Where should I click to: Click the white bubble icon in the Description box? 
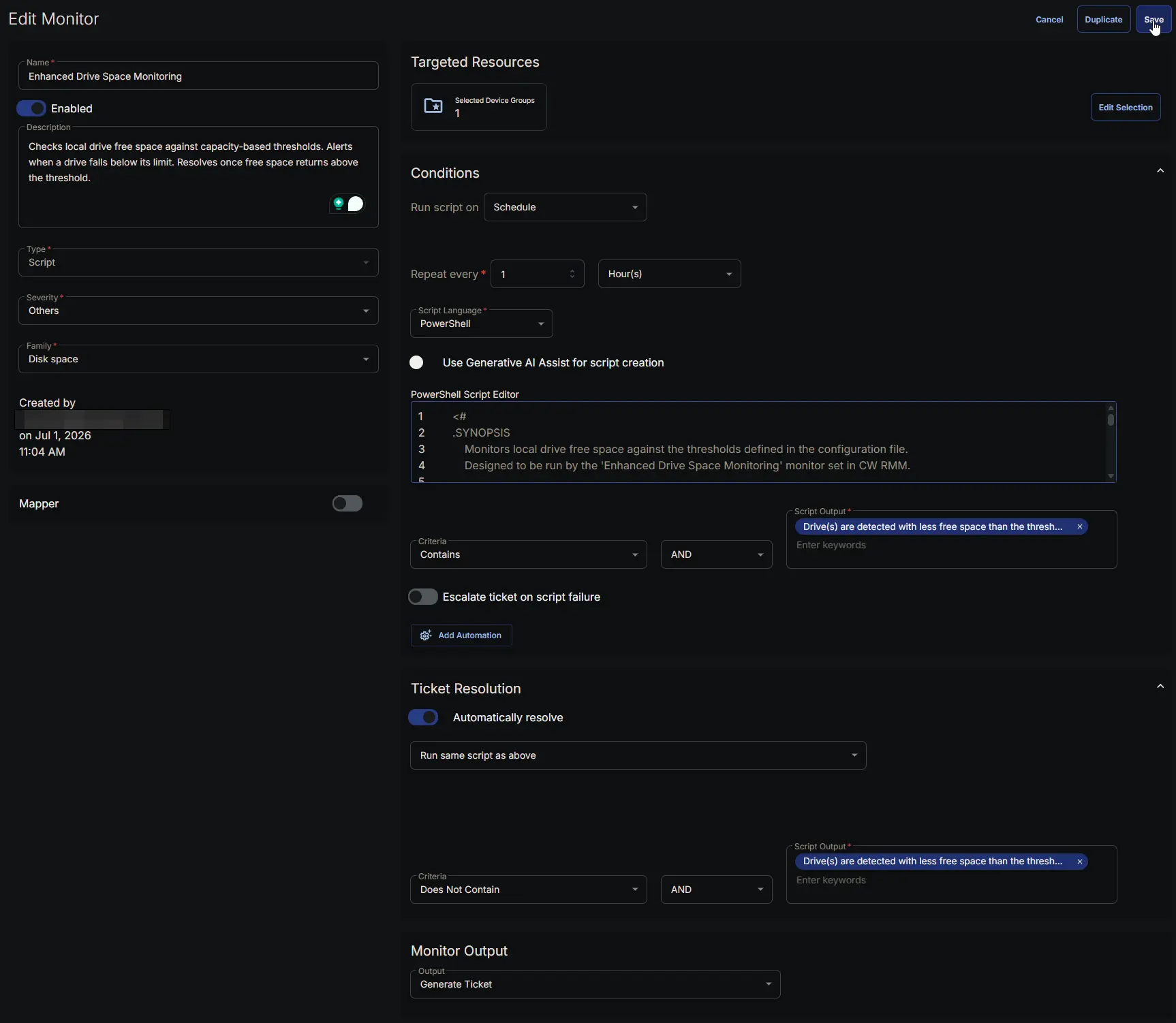[356, 204]
